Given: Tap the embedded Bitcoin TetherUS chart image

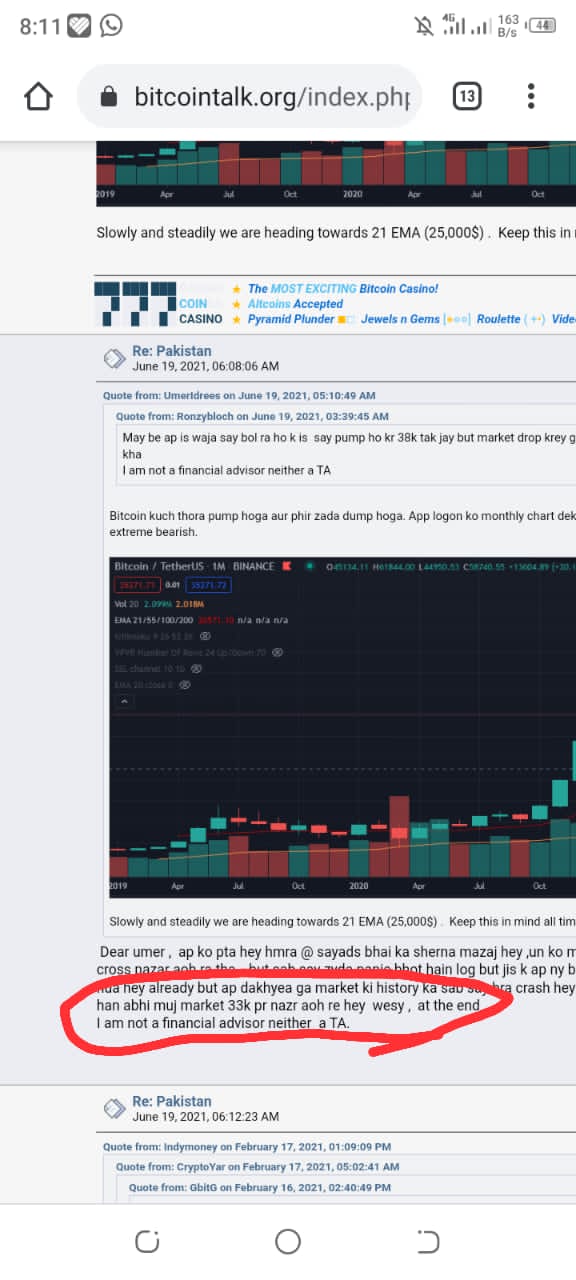Looking at the screenshot, I should coord(343,727).
